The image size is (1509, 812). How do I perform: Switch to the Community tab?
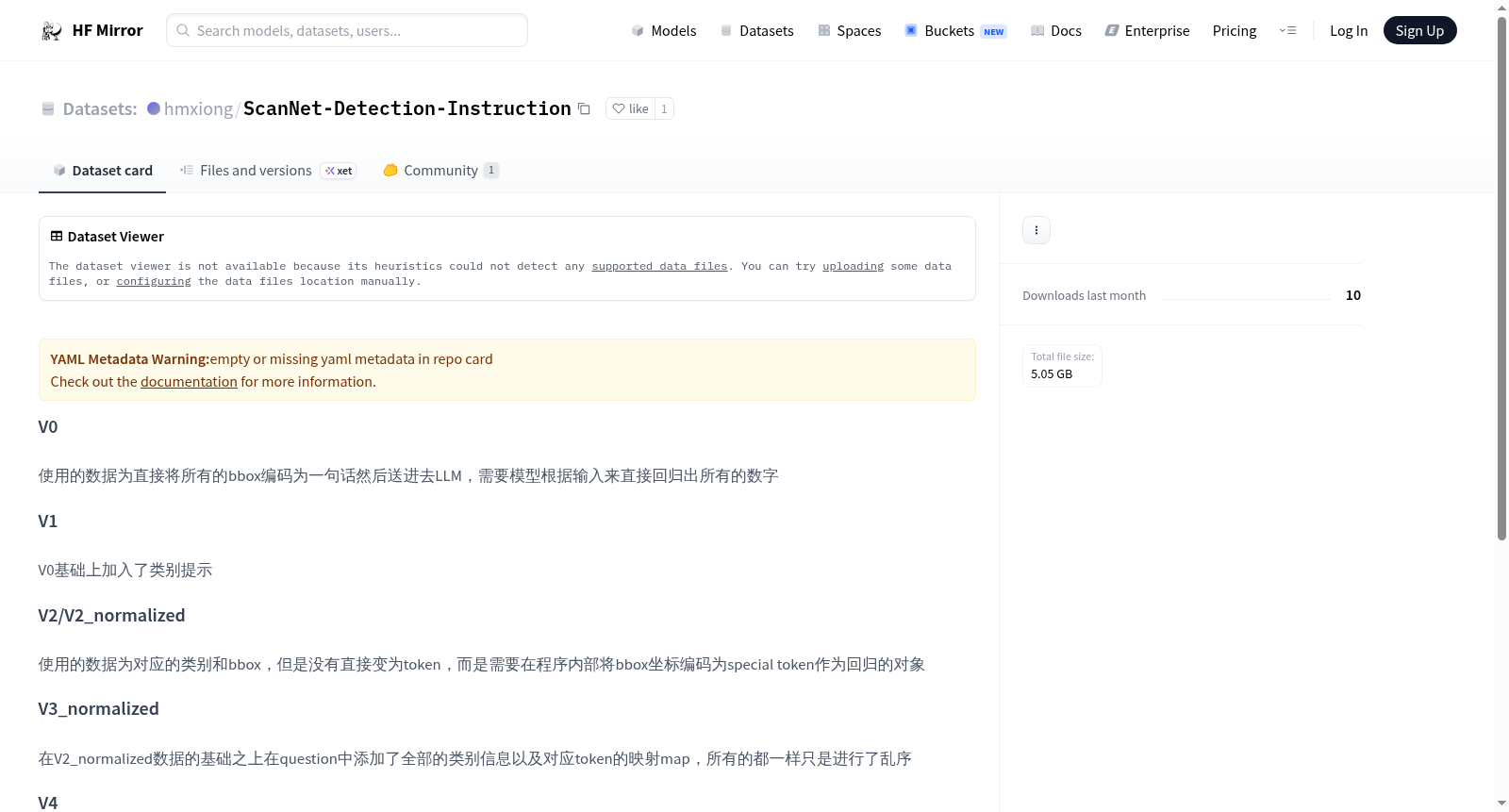point(441,171)
